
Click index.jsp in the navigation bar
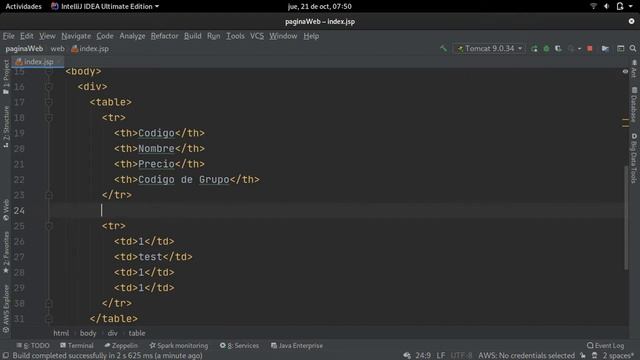click(x=90, y=49)
